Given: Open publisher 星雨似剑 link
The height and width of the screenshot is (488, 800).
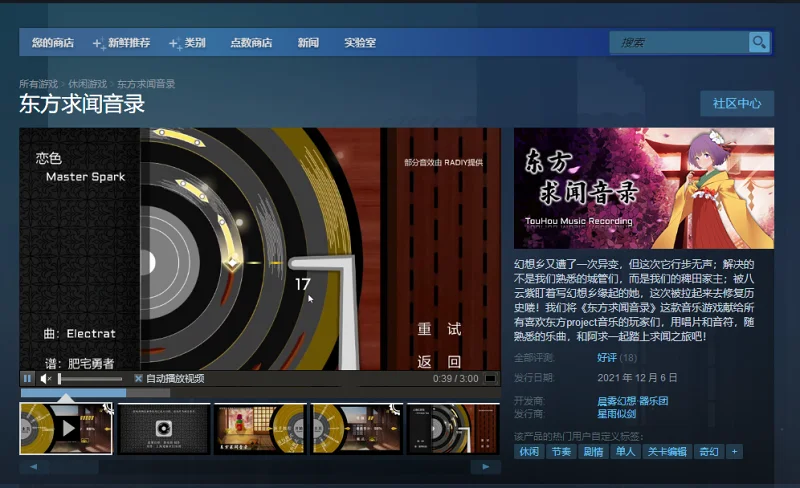Looking at the screenshot, I should tap(616, 414).
